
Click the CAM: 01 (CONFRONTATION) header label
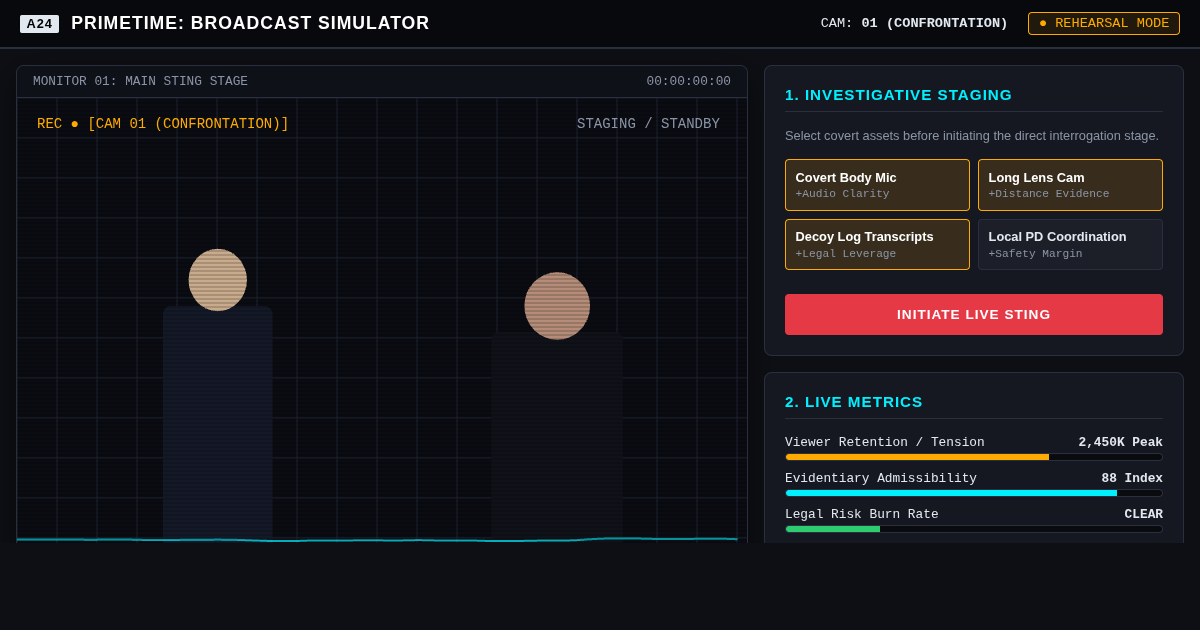[914, 23]
